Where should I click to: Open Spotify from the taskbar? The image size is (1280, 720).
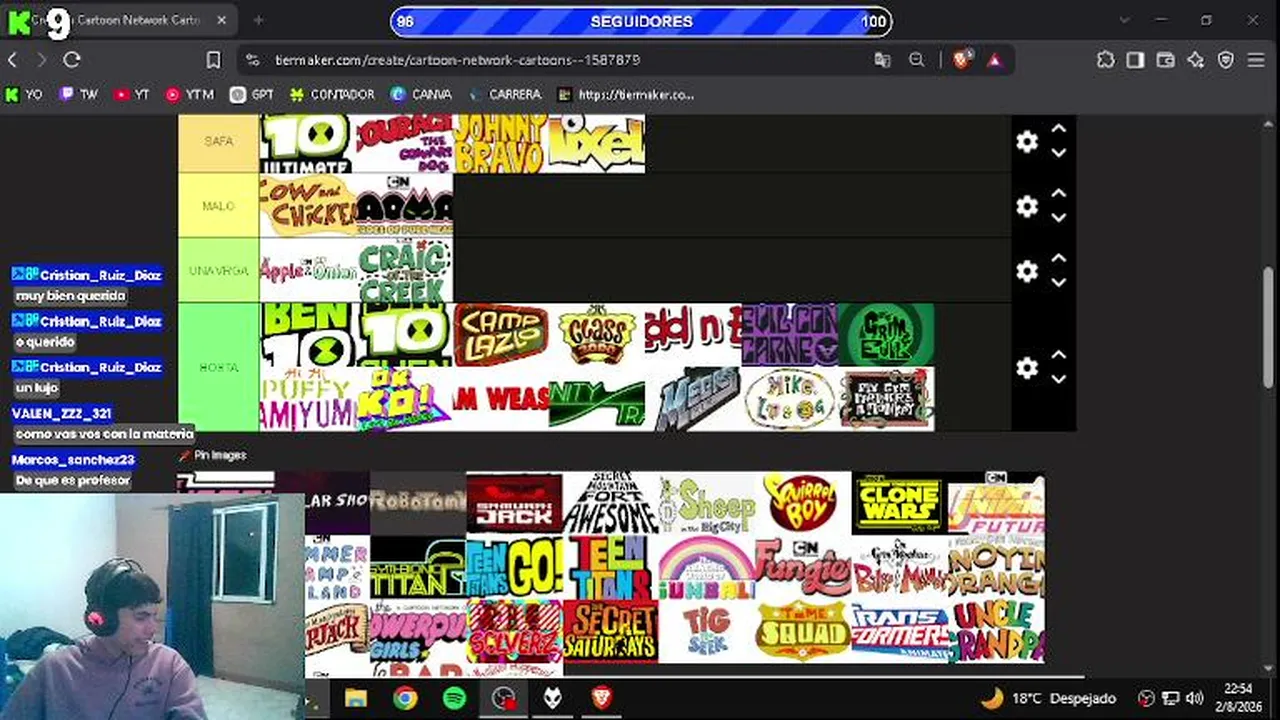[x=454, y=698]
